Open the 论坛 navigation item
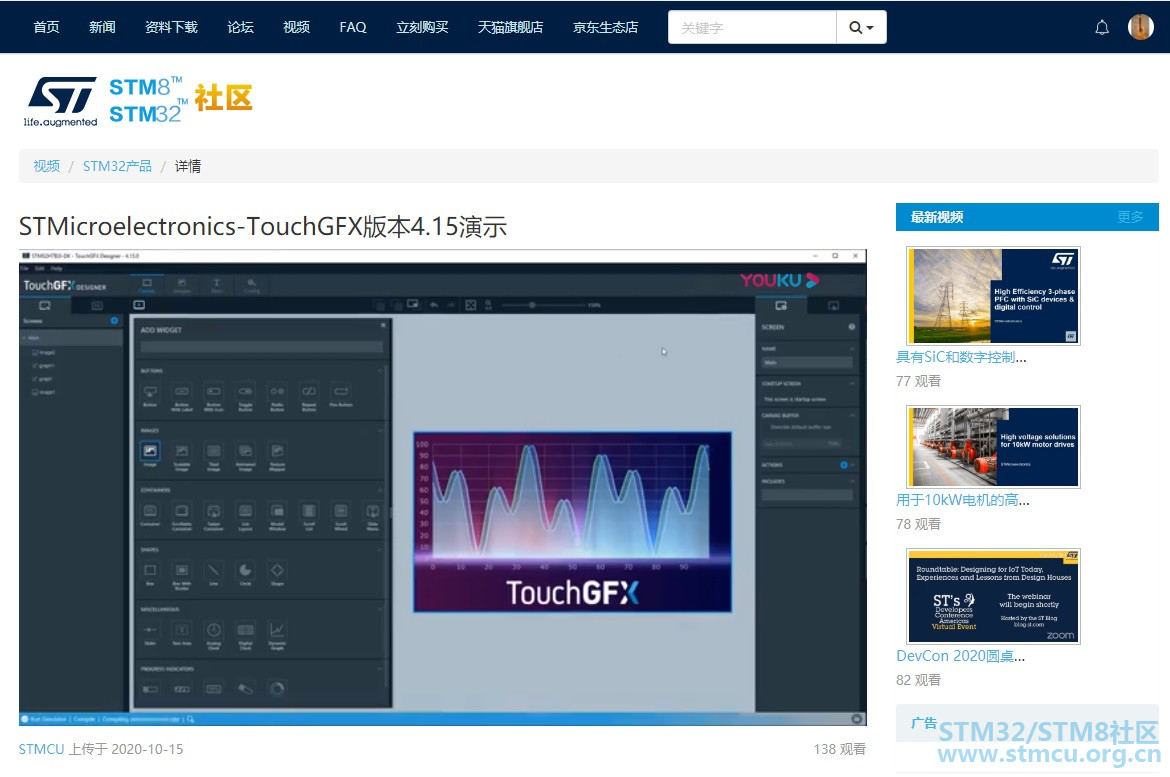Viewport: 1170px width, 777px height. pos(240,28)
